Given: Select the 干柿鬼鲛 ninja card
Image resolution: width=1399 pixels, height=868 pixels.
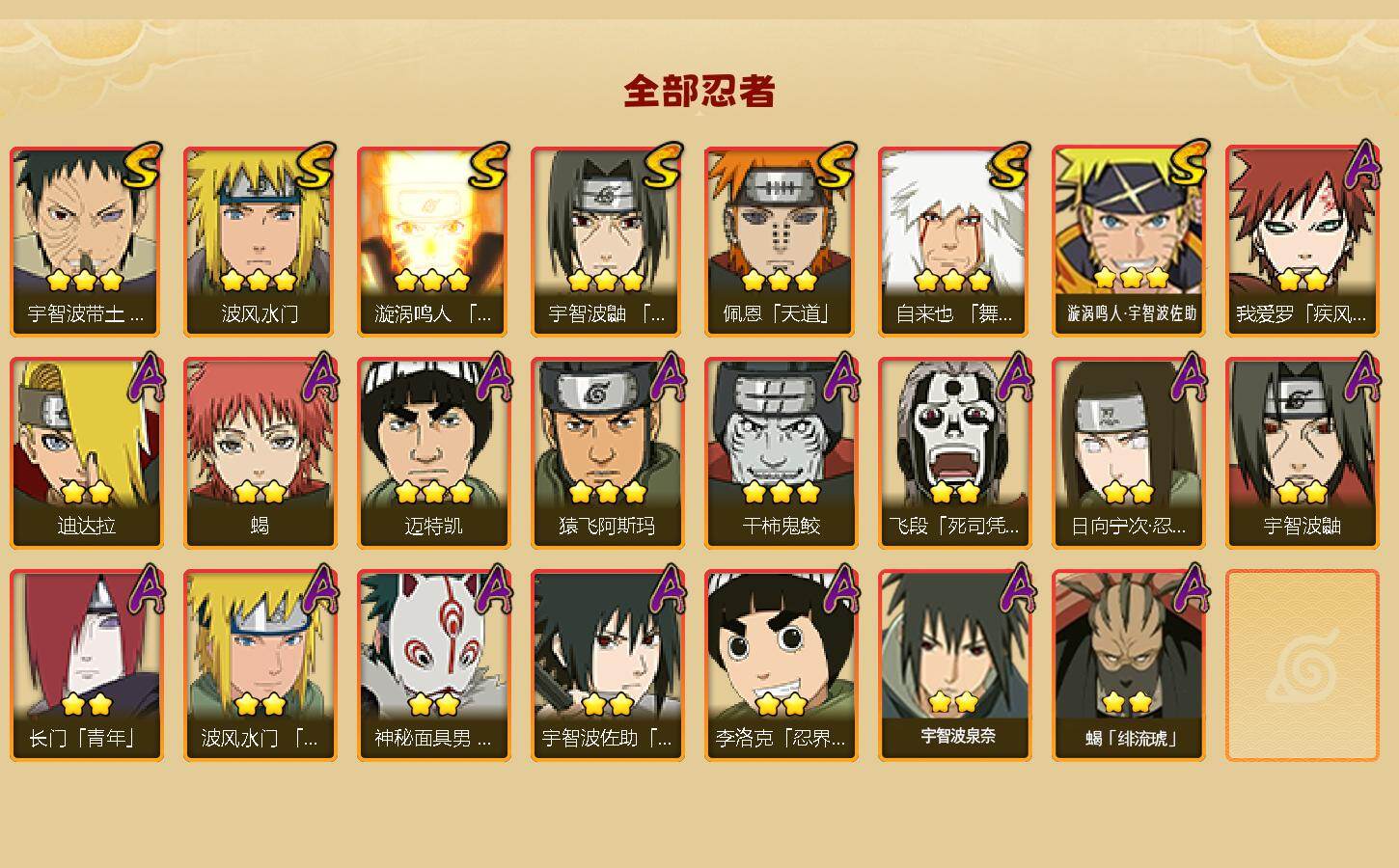Looking at the screenshot, I should pyautogui.click(x=781, y=453).
